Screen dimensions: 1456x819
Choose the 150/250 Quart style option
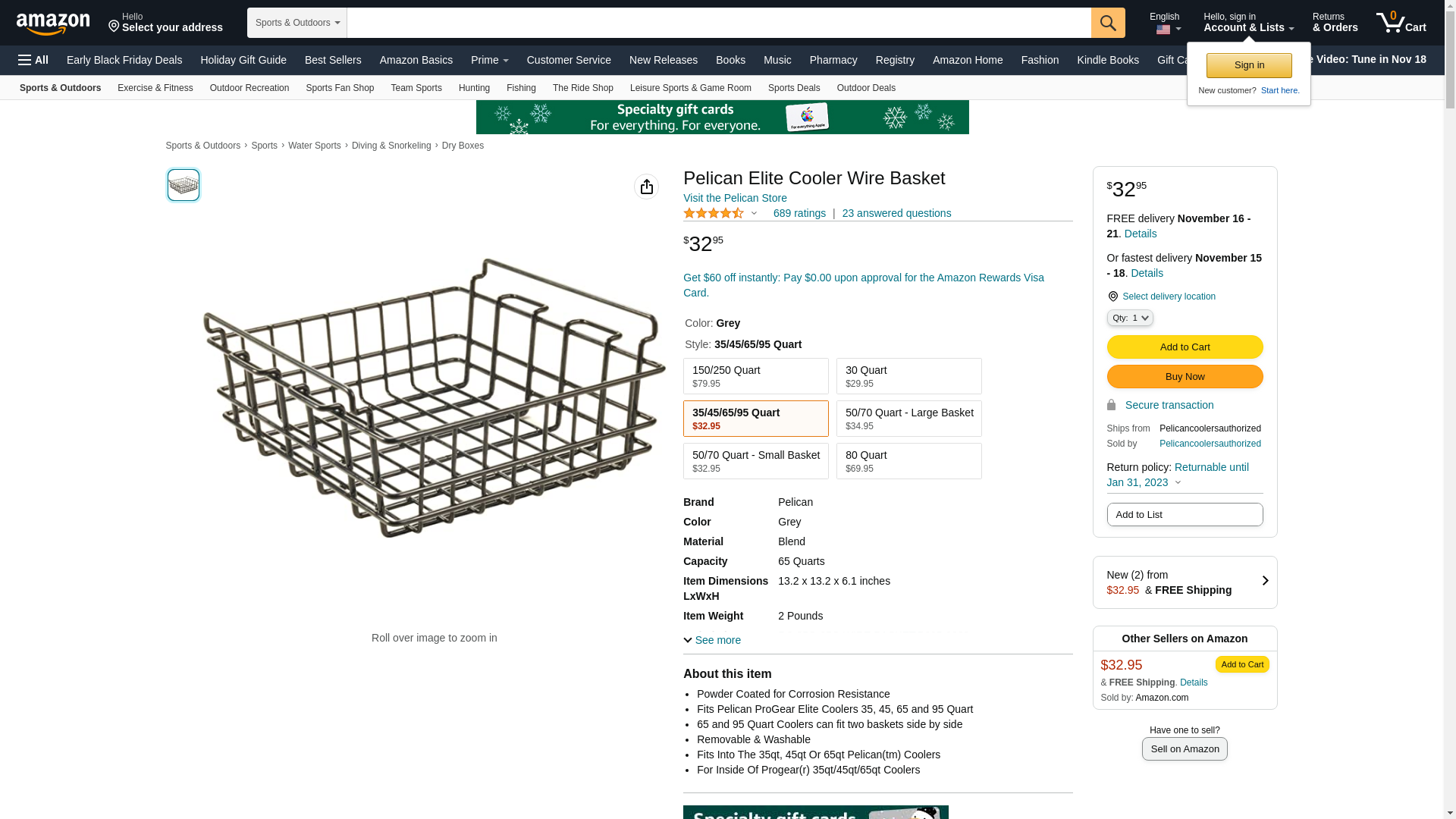755,376
